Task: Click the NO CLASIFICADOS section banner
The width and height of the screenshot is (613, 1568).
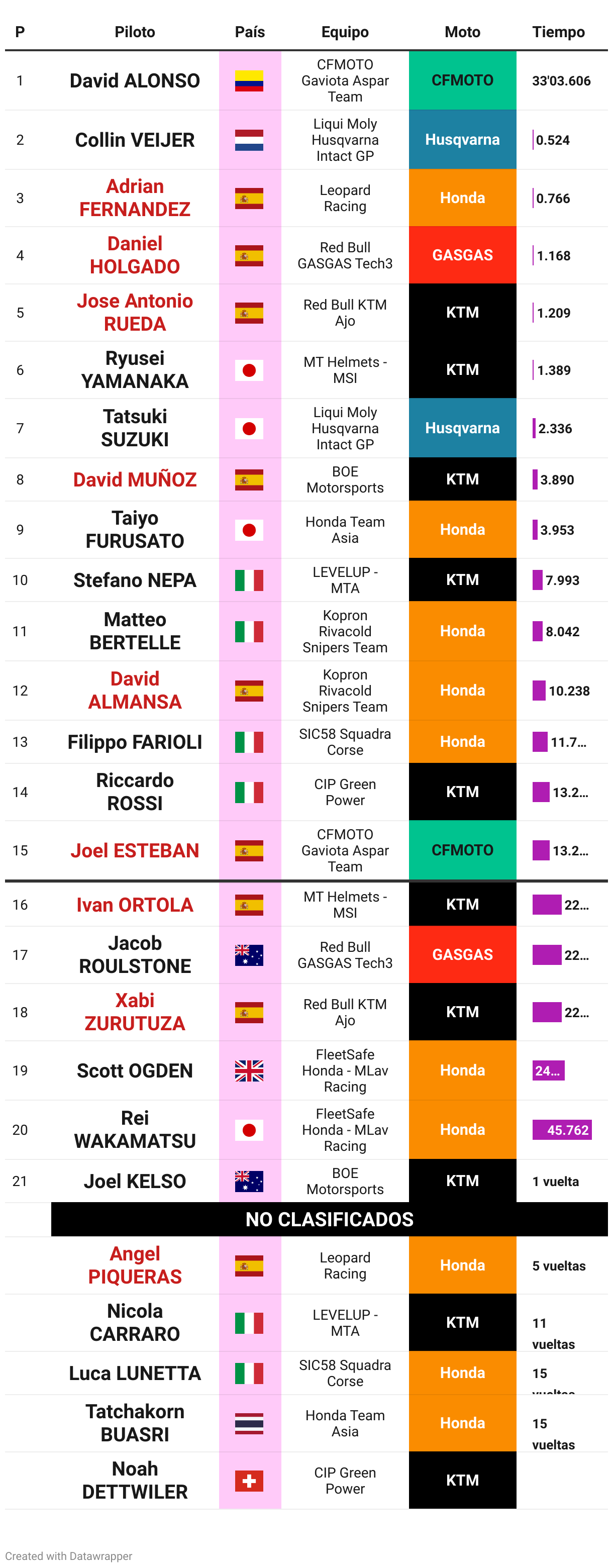Action: (x=329, y=1219)
